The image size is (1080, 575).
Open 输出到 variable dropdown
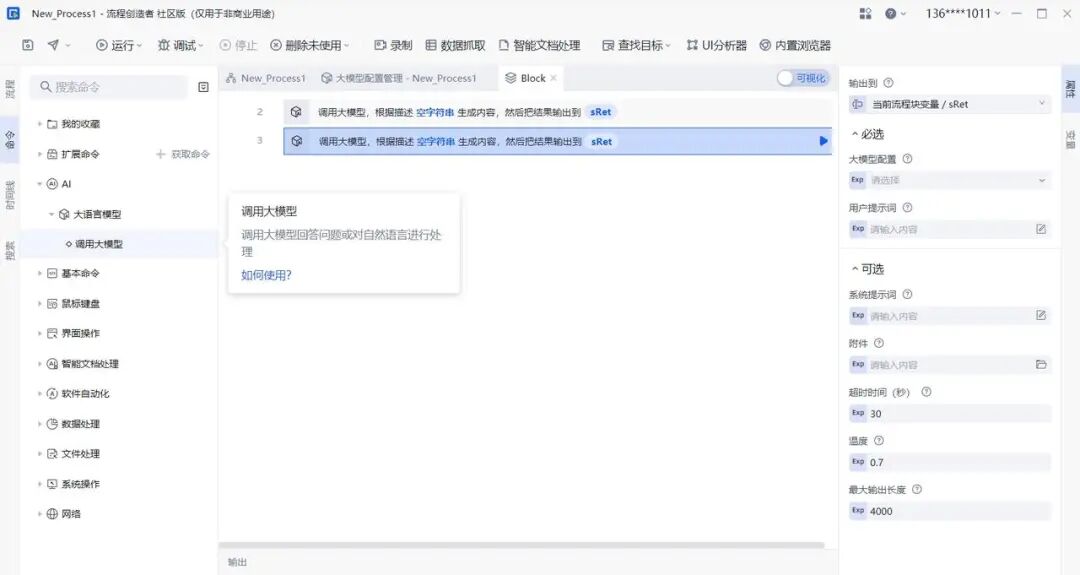(950, 105)
